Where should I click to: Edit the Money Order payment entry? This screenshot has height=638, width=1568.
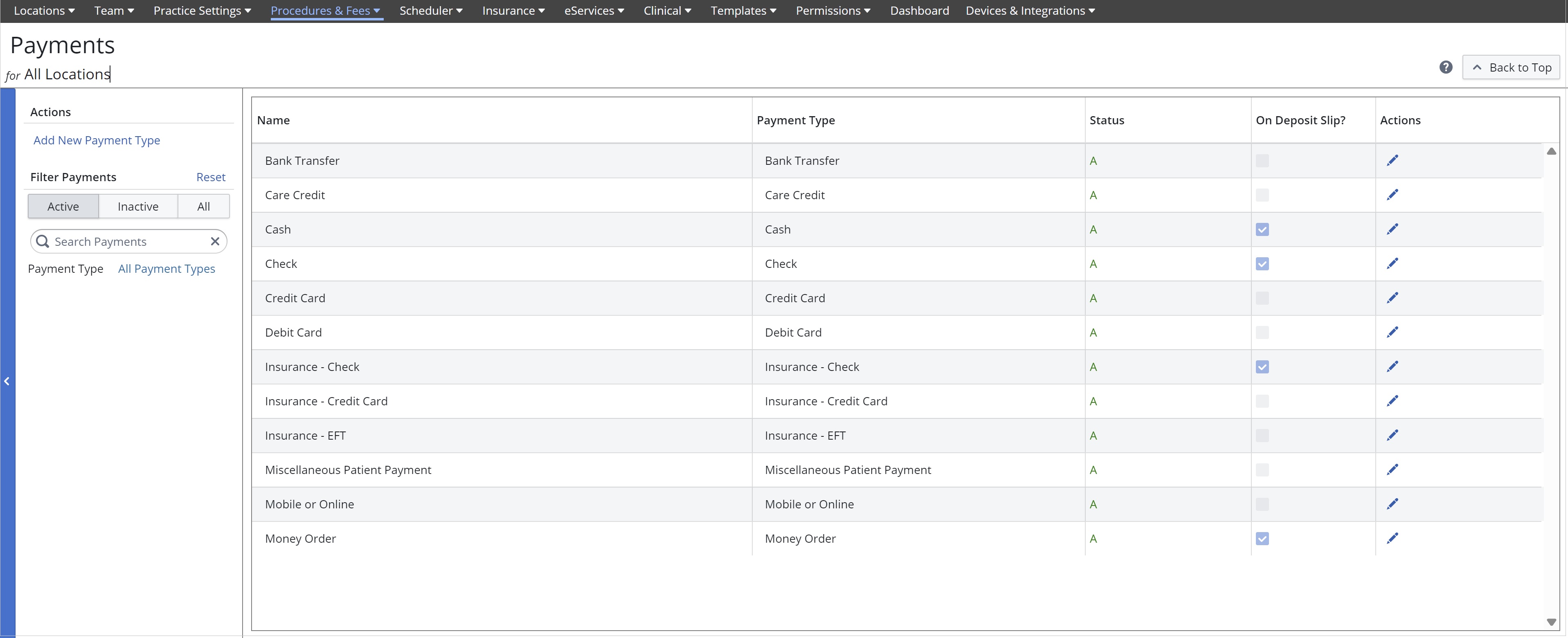click(1392, 538)
